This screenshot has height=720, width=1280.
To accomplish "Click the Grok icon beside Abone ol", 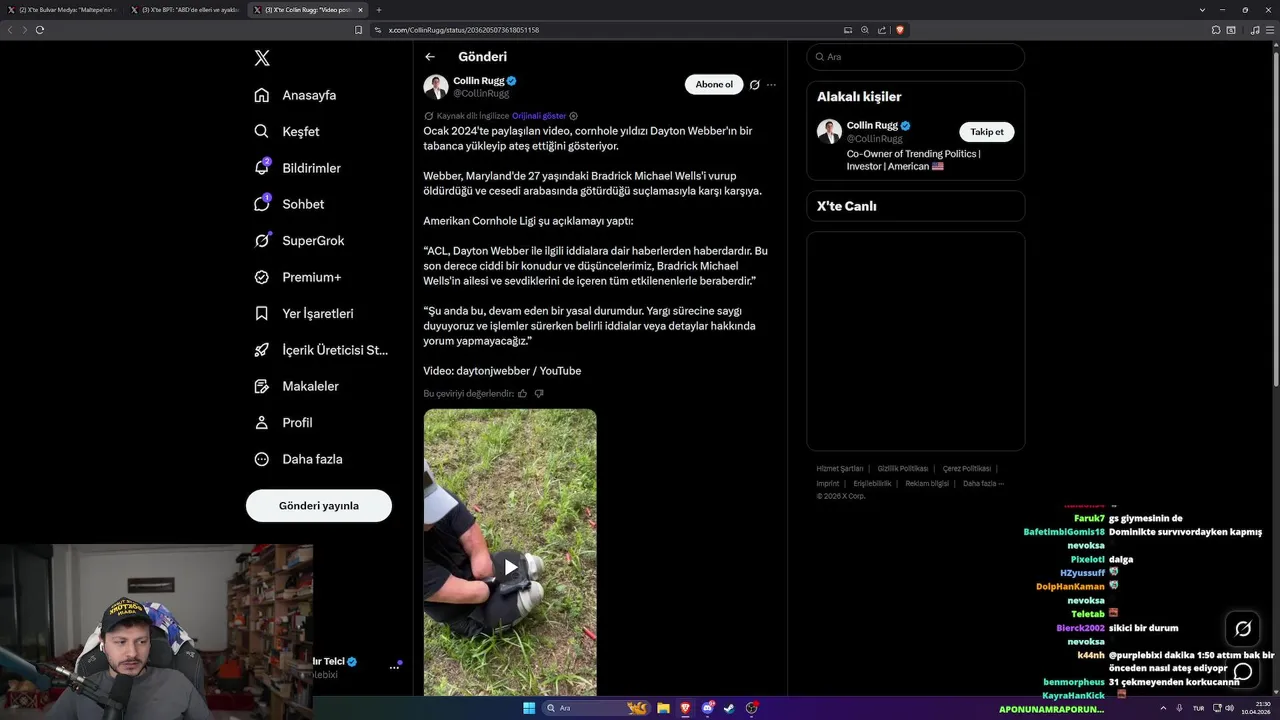I will pyautogui.click(x=755, y=85).
